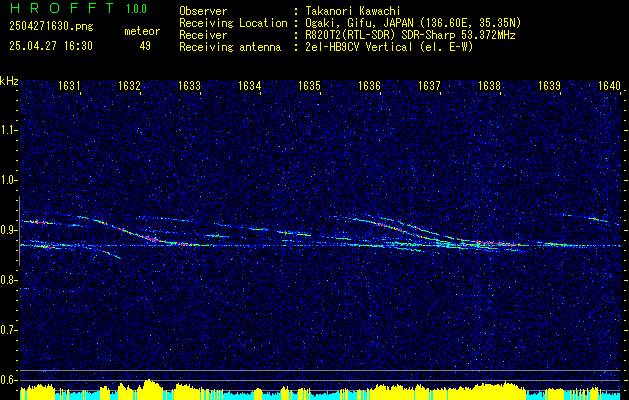Click the HROFFT program title
Screen dimensions: 629x400
[61, 8]
